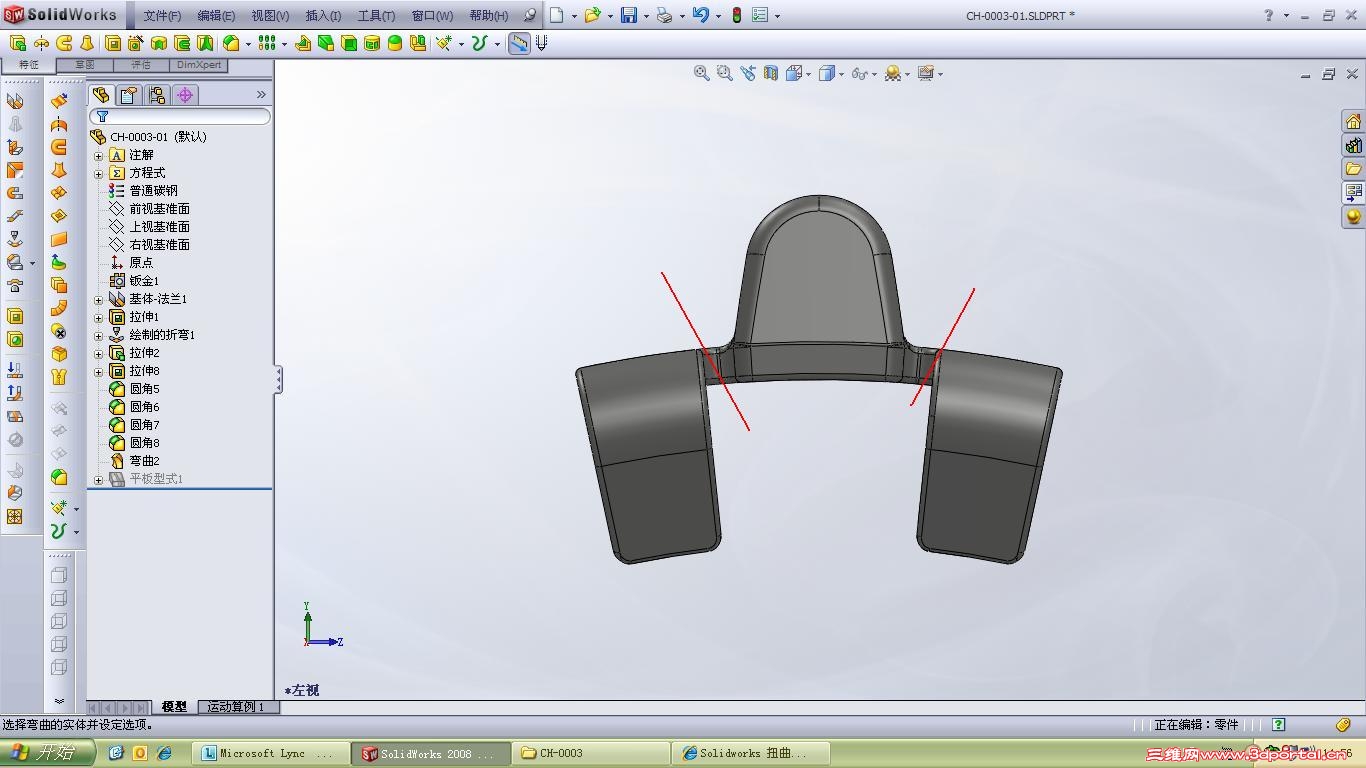Click the fillet icon in top toolbar
Image resolution: width=1366 pixels, height=768 pixels.
(x=232, y=43)
